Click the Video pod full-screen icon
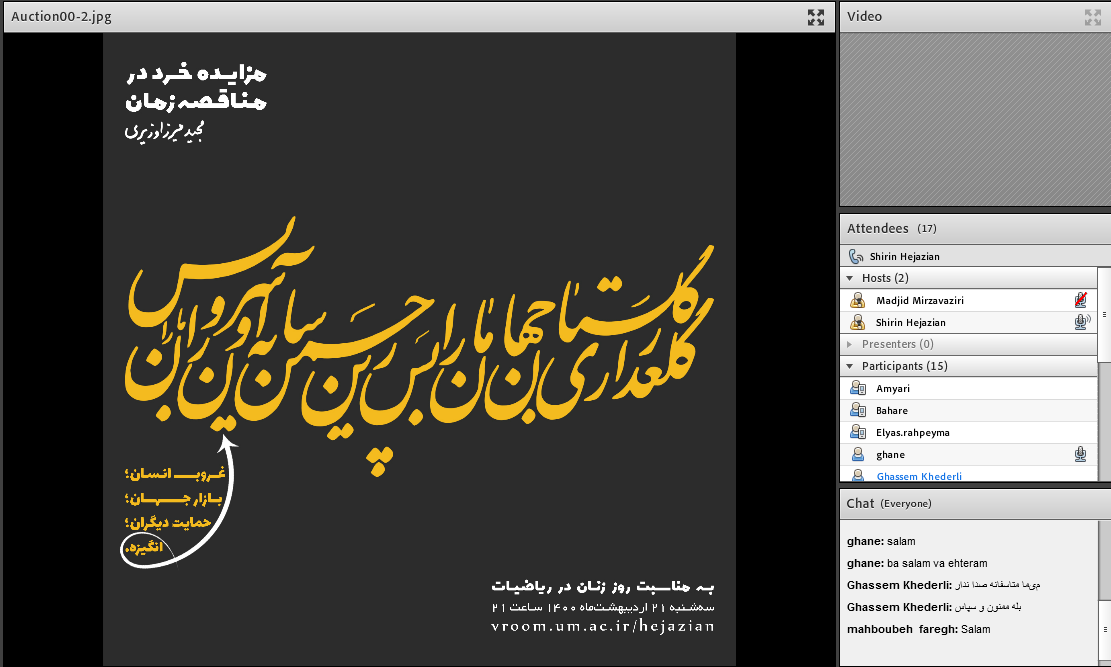The width and height of the screenshot is (1111, 667). [x=1092, y=17]
